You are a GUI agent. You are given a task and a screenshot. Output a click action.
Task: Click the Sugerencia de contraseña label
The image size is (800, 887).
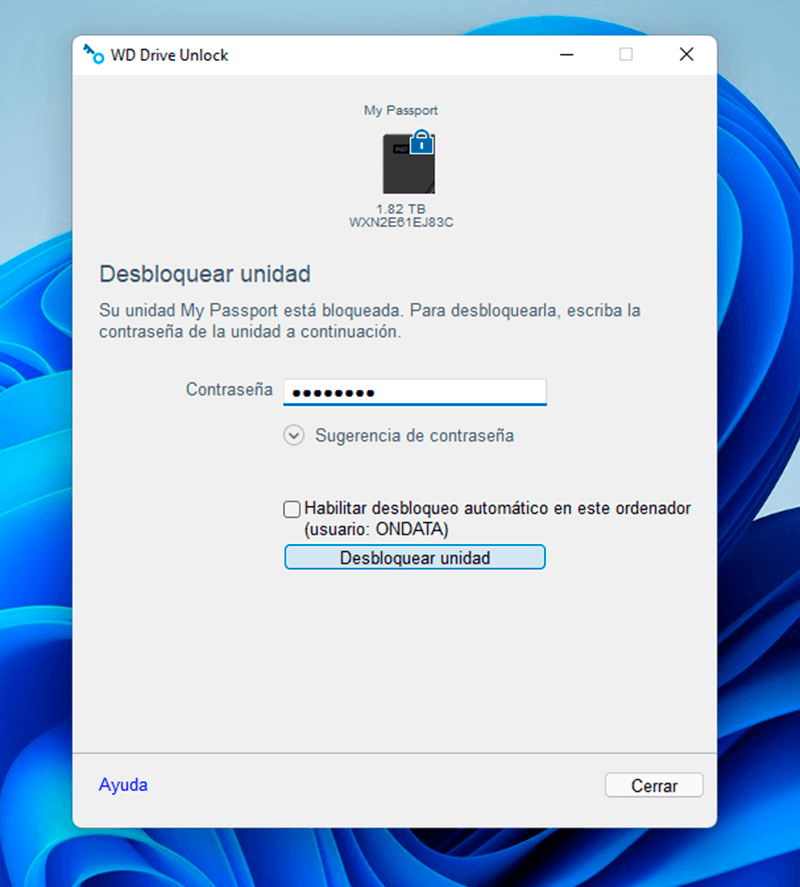(415, 436)
